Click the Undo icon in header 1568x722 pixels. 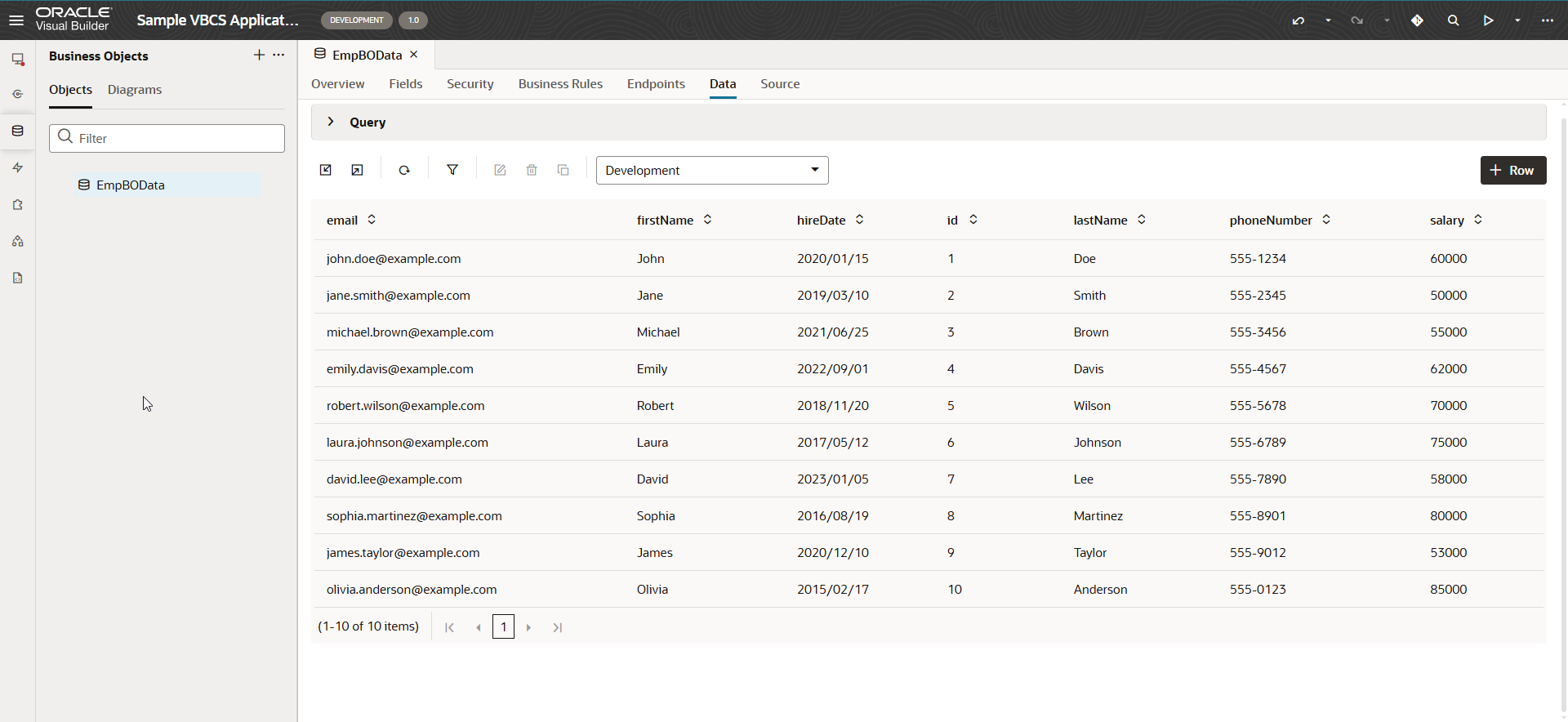point(1298,20)
